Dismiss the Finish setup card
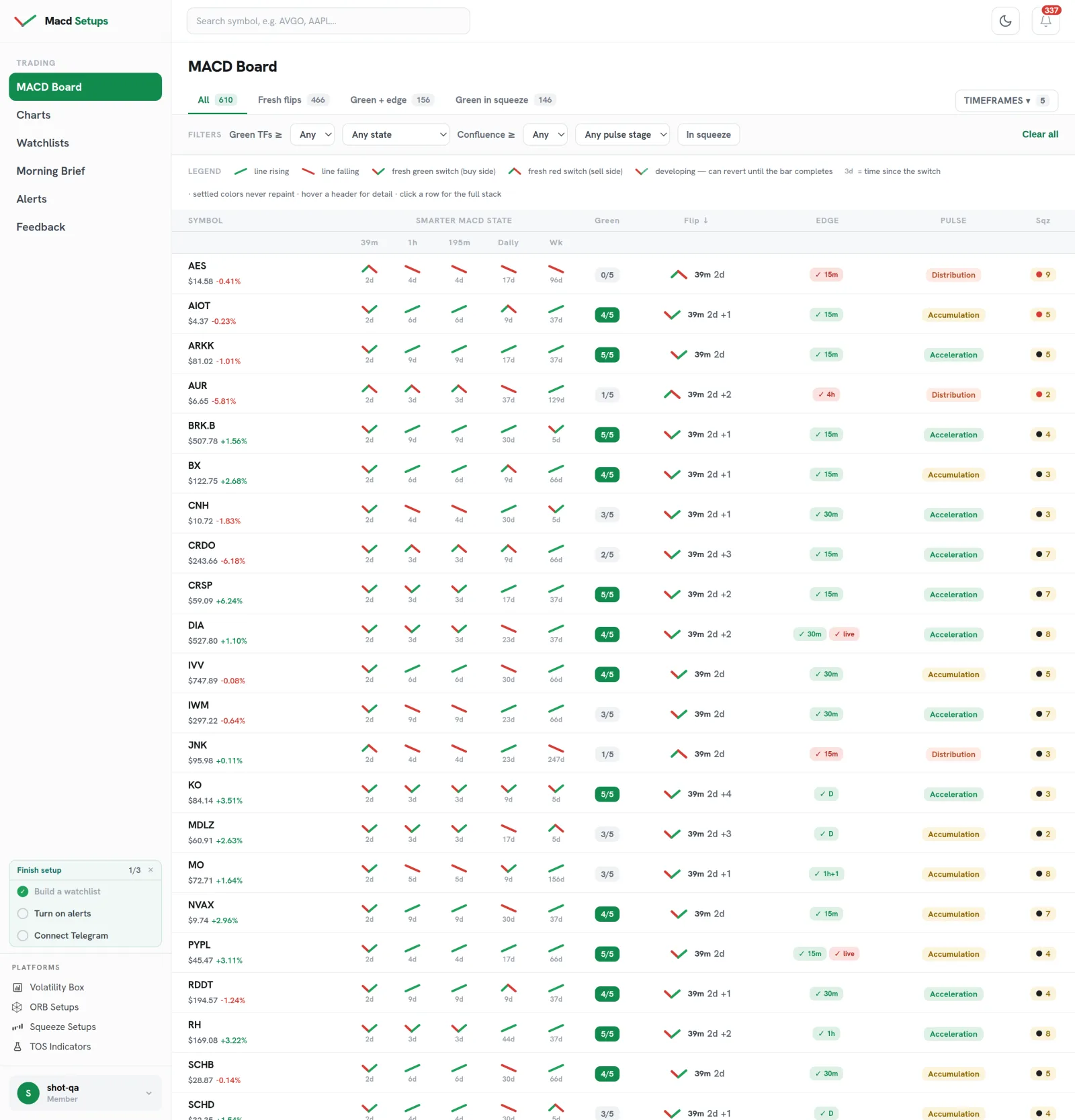The image size is (1075, 1120). point(150,870)
